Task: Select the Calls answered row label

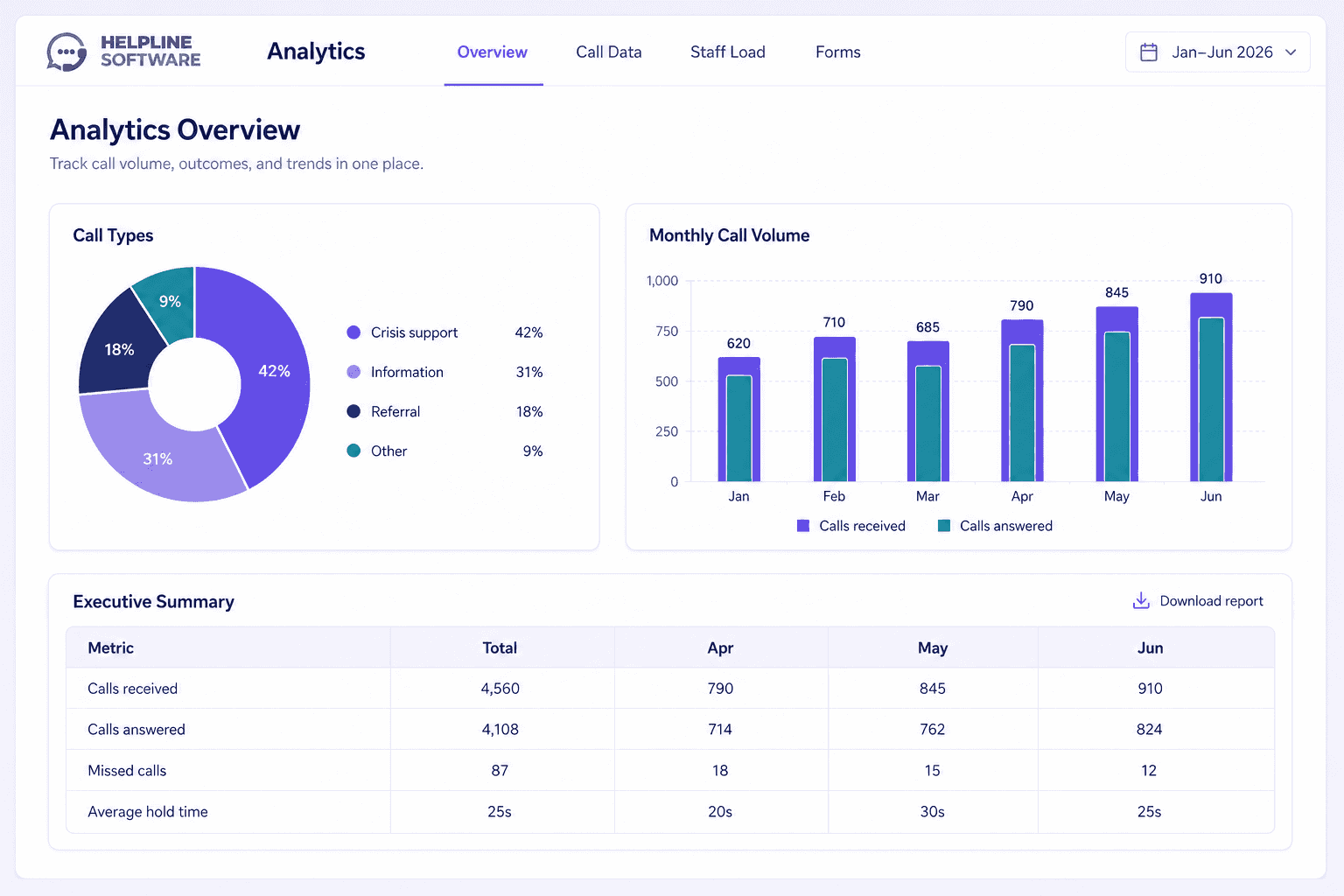Action: [x=136, y=730]
